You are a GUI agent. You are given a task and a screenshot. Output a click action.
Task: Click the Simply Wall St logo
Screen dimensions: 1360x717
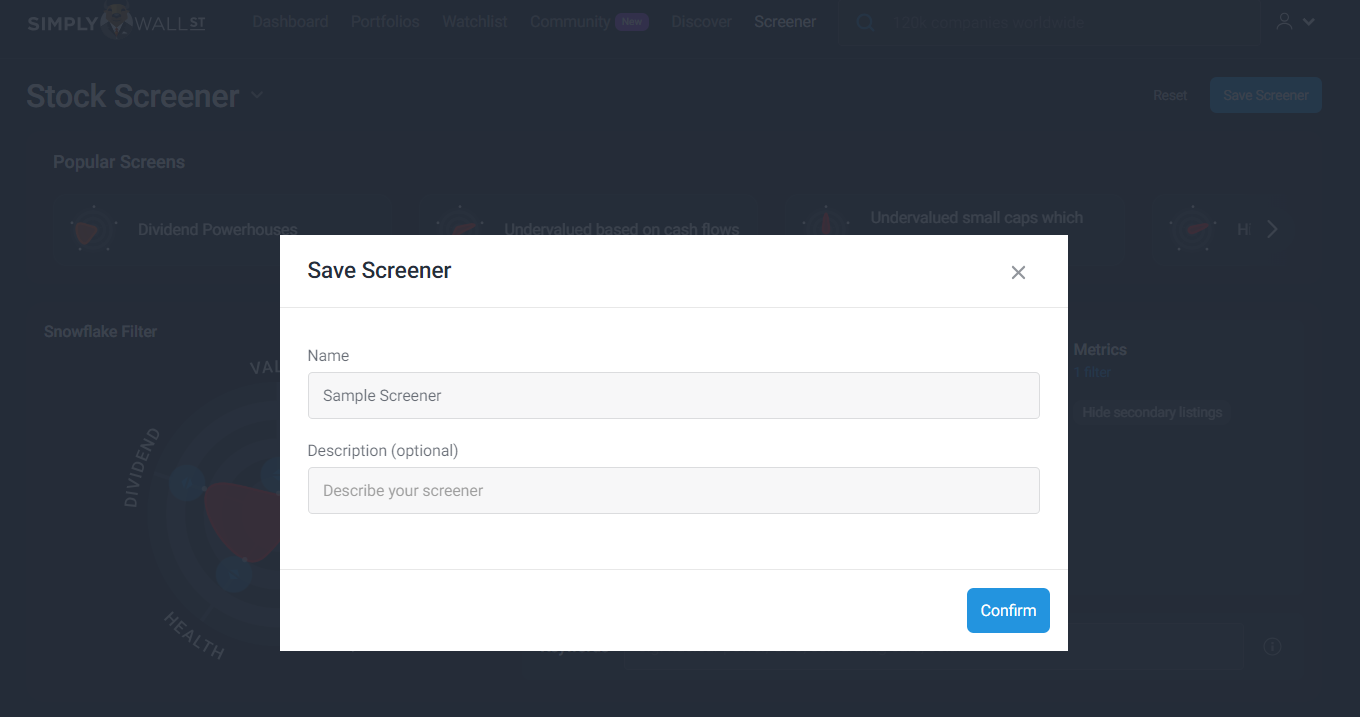[116, 23]
